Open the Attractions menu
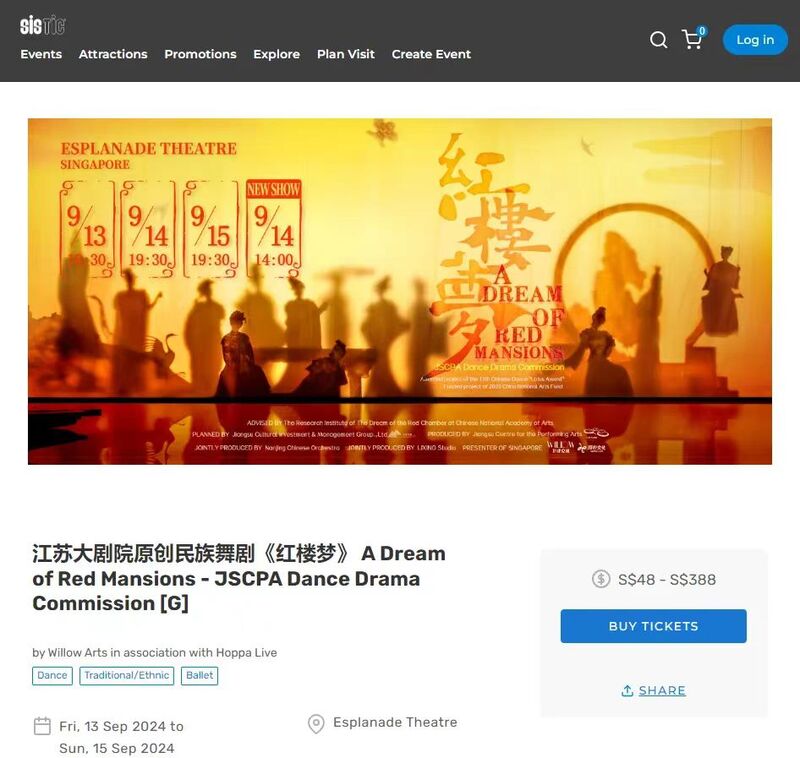Image resolution: width=800 pixels, height=758 pixels. point(113,54)
